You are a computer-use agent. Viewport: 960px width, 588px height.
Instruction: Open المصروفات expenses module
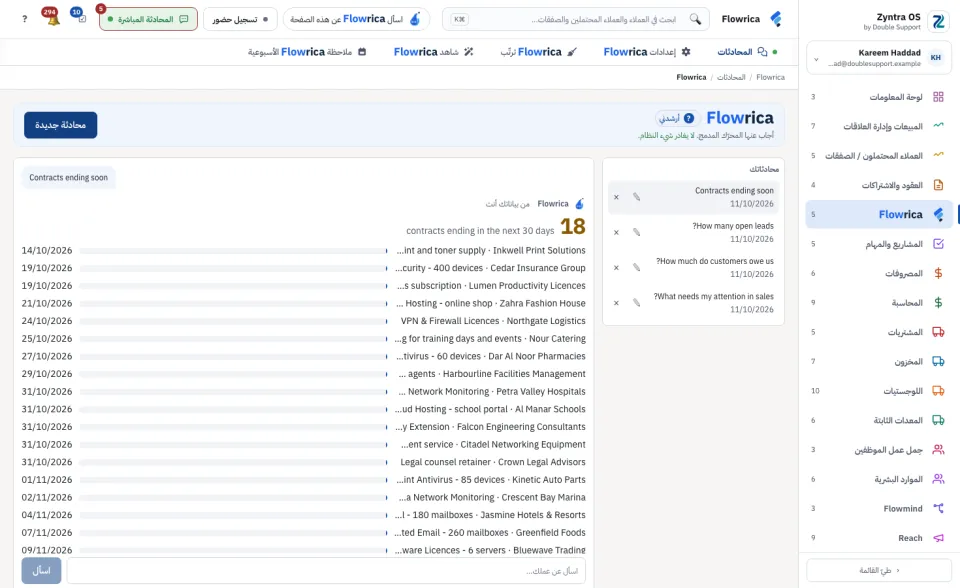pos(879,273)
